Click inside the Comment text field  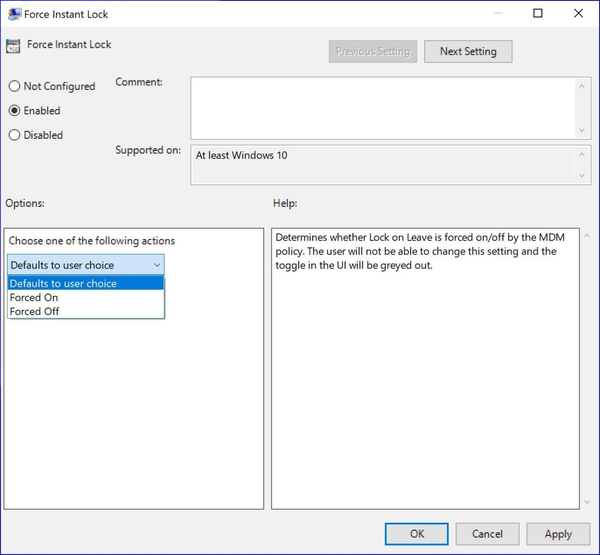click(383, 108)
